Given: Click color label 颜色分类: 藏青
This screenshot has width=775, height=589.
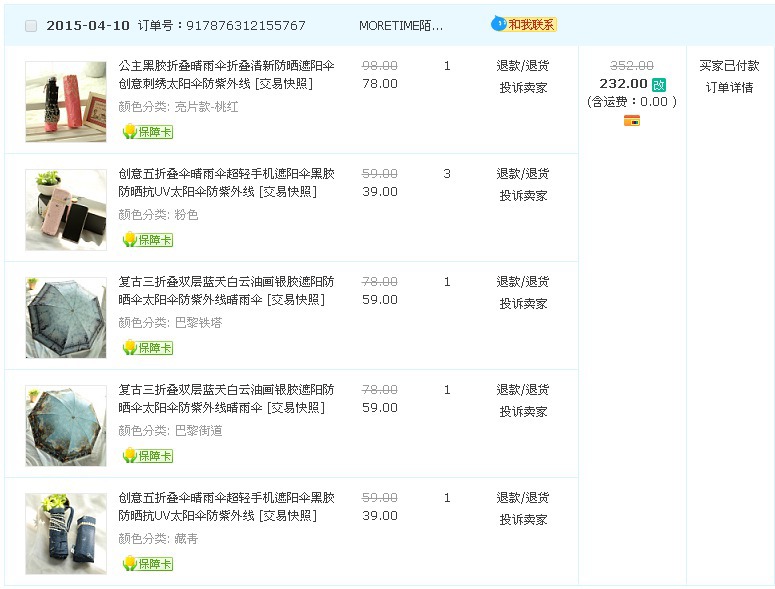Looking at the screenshot, I should tap(158, 539).
